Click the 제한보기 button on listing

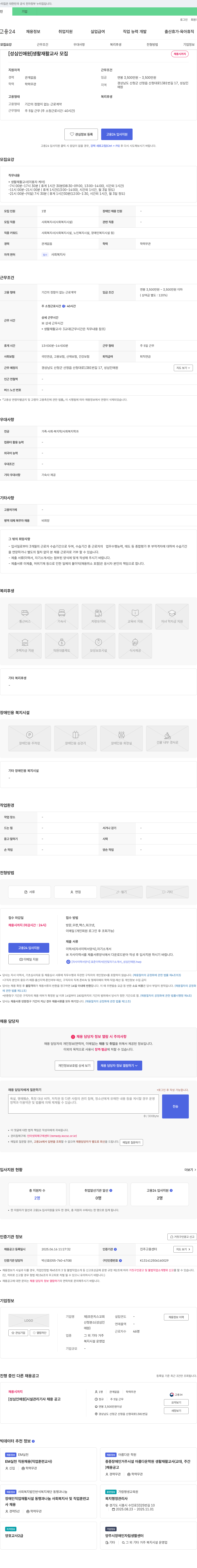(176, 1410)
